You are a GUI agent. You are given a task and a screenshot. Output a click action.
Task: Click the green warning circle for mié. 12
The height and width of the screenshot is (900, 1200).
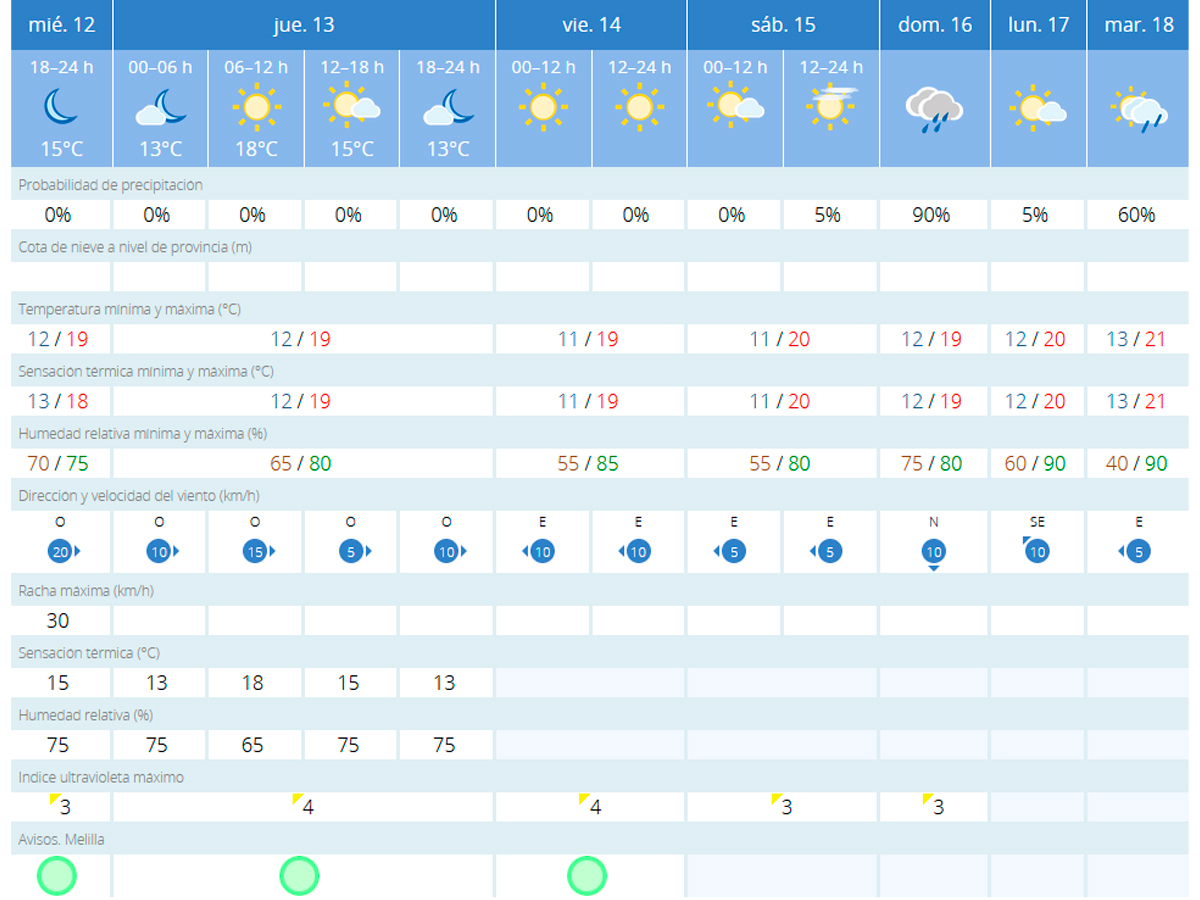[57, 875]
